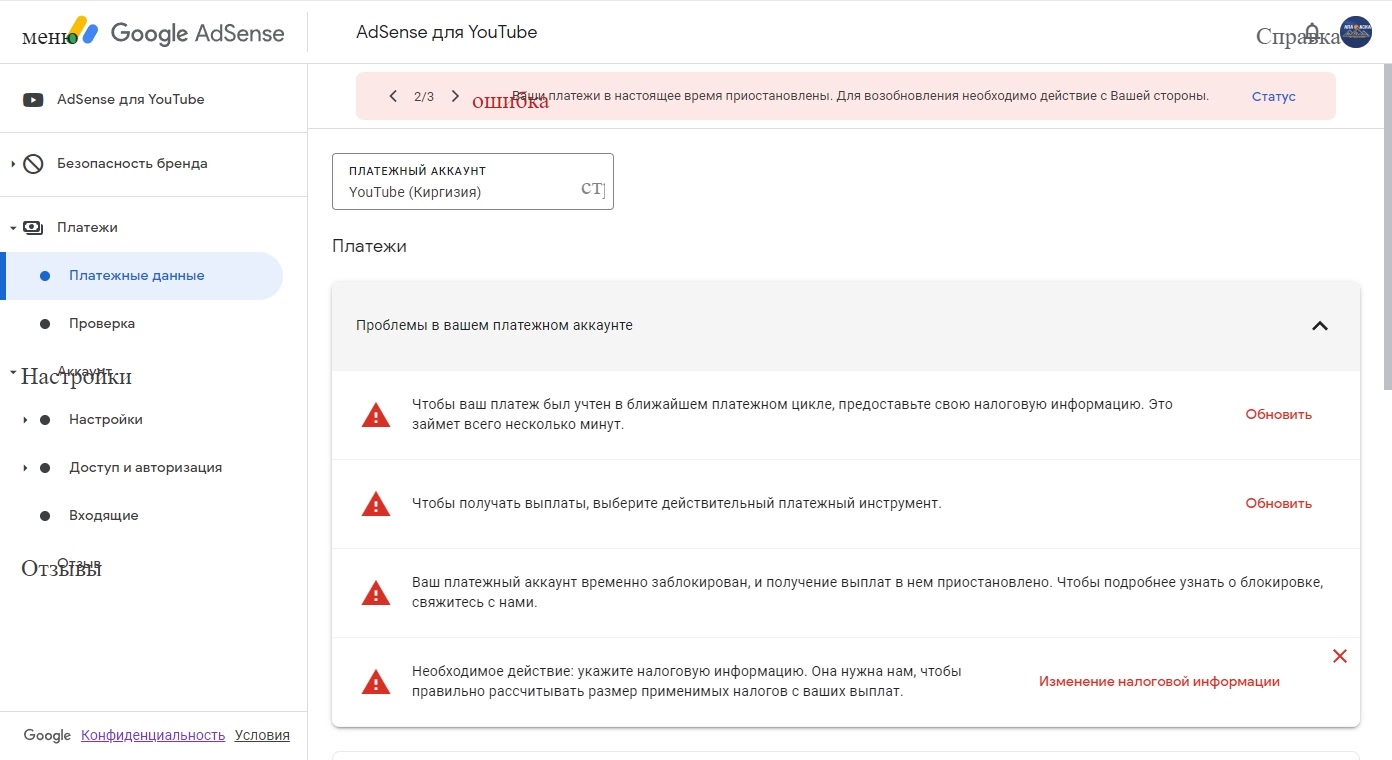The height and width of the screenshot is (760, 1392).
Task: Dismiss the Необходимое действие alert with X
Action: (1340, 656)
